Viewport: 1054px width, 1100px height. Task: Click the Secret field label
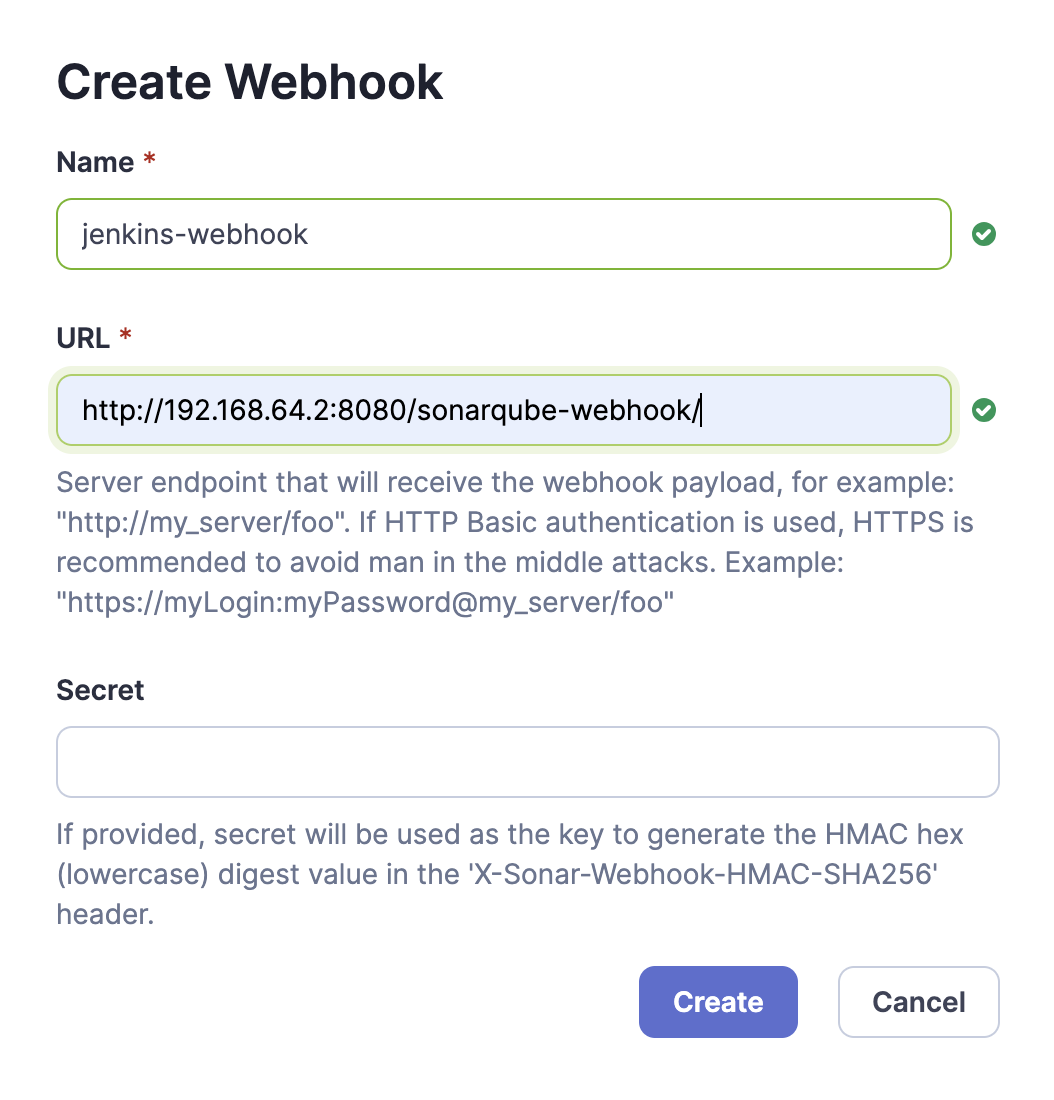(100, 690)
